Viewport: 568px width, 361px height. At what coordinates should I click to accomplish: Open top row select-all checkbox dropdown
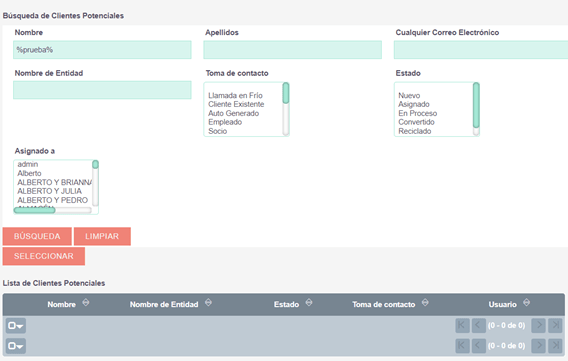(16, 326)
